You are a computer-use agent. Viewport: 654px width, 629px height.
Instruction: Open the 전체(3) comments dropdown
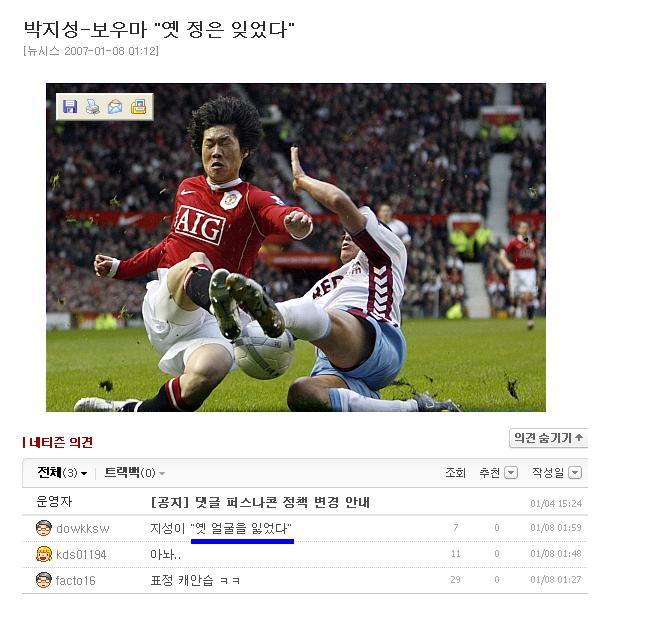click(62, 473)
